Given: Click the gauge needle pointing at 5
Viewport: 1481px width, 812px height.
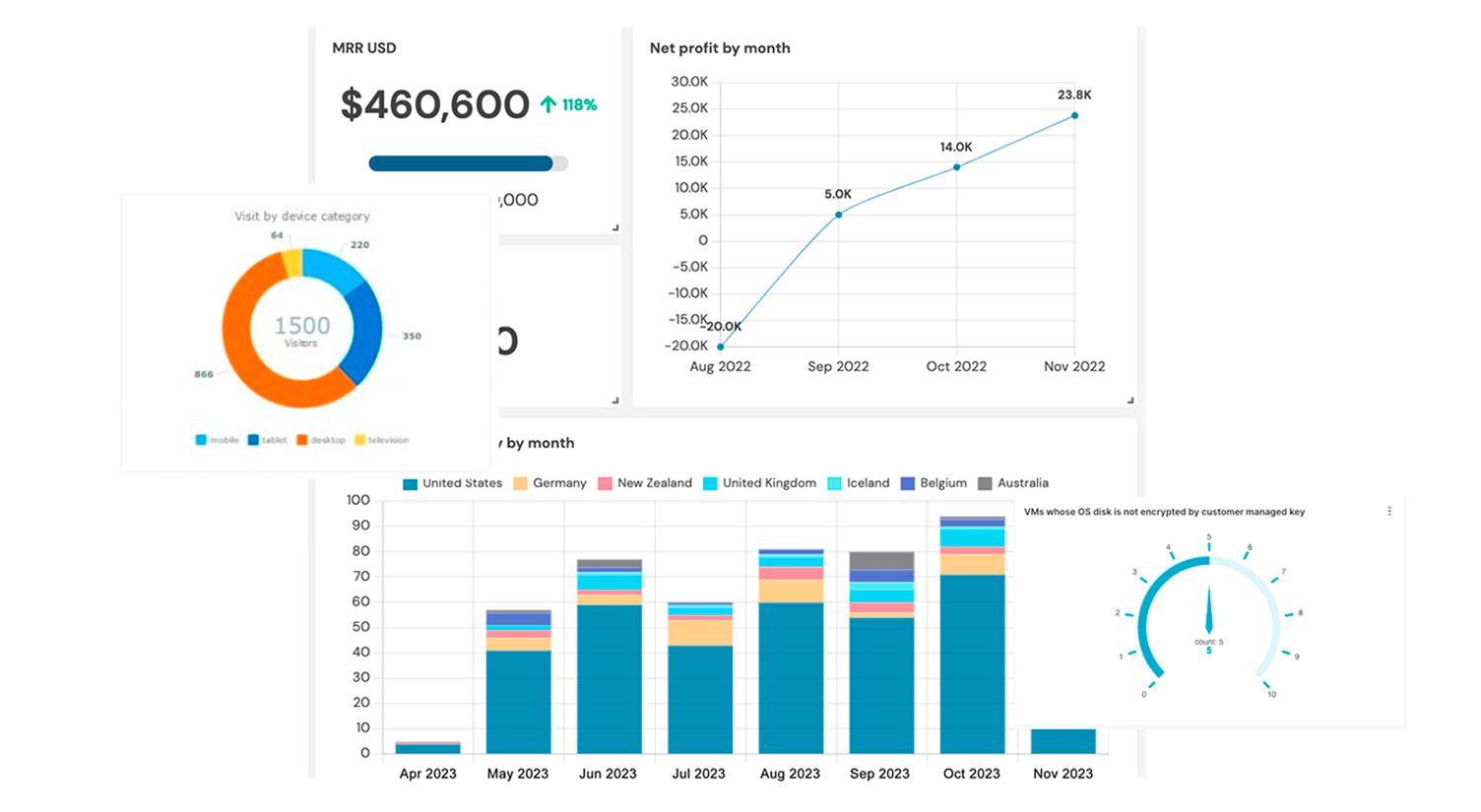Looking at the screenshot, I should click(x=1209, y=610).
